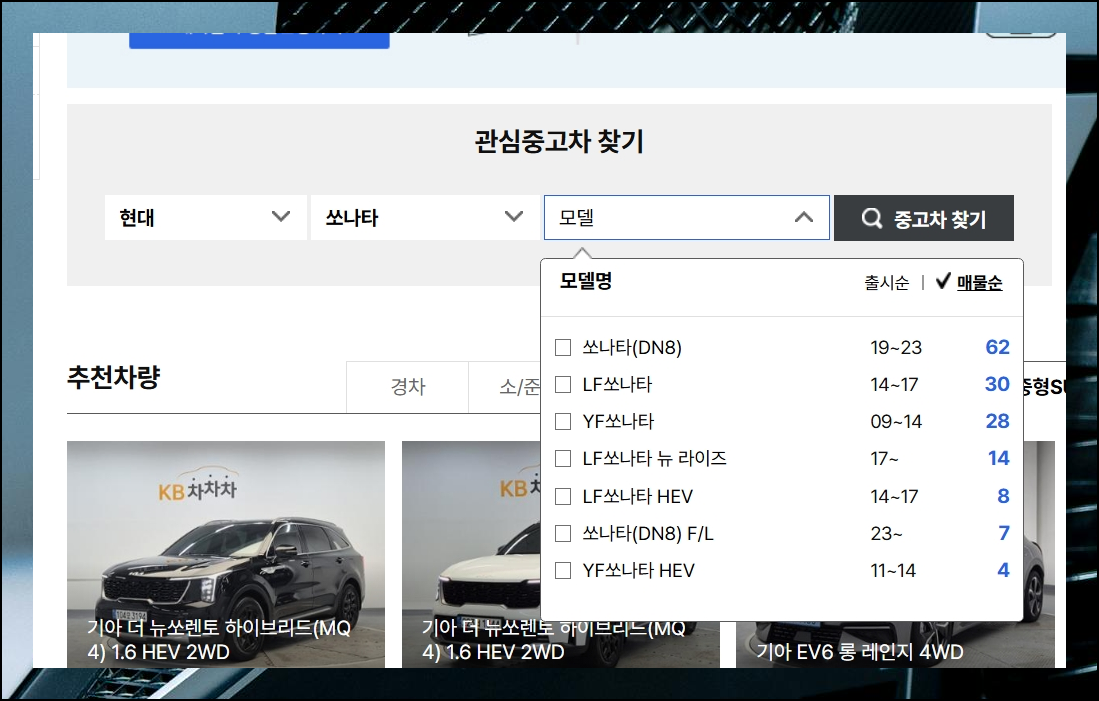Select the 소/준 tab

pyautogui.click(x=505, y=387)
